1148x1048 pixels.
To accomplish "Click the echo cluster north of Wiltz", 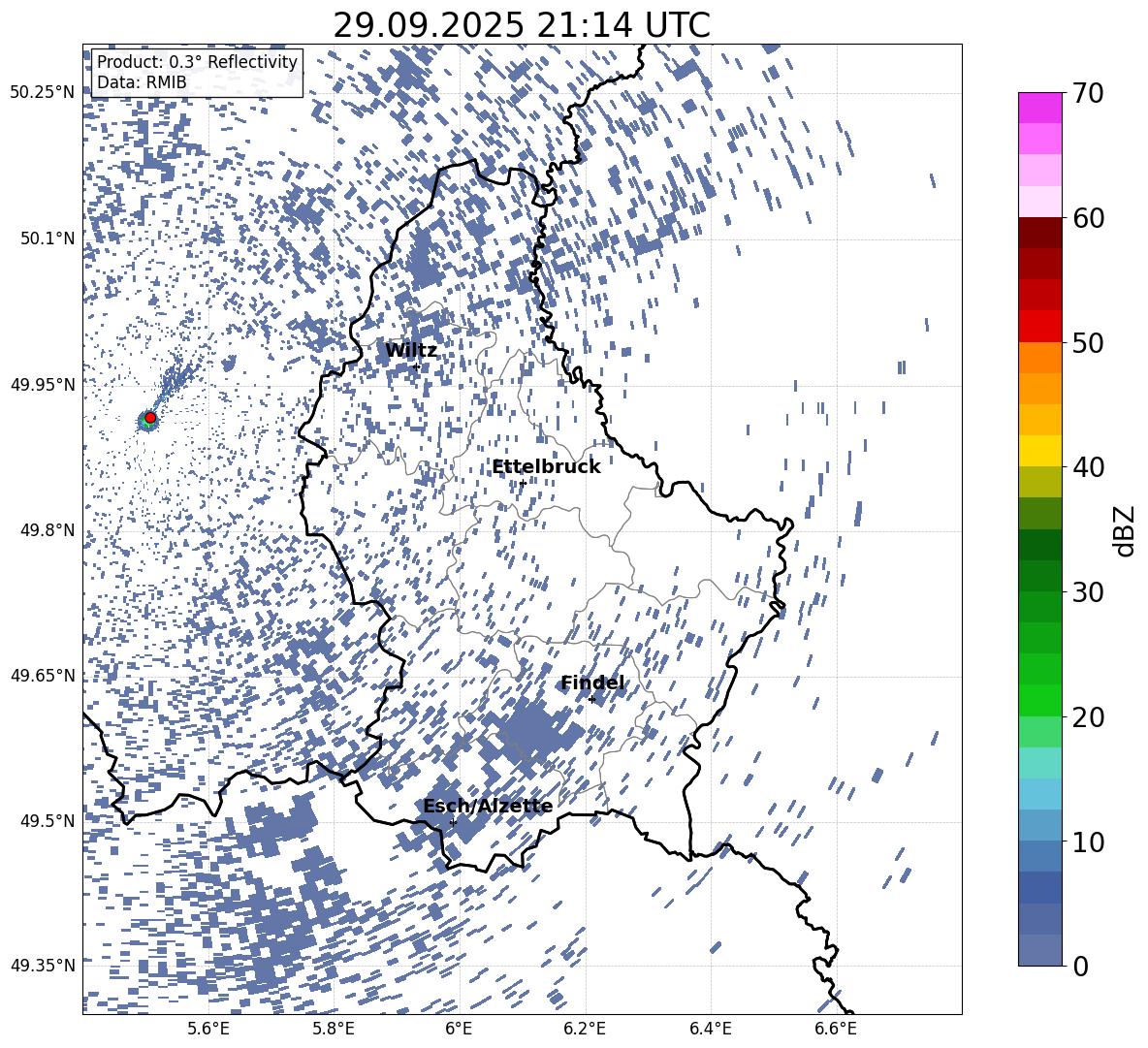I will (423, 260).
